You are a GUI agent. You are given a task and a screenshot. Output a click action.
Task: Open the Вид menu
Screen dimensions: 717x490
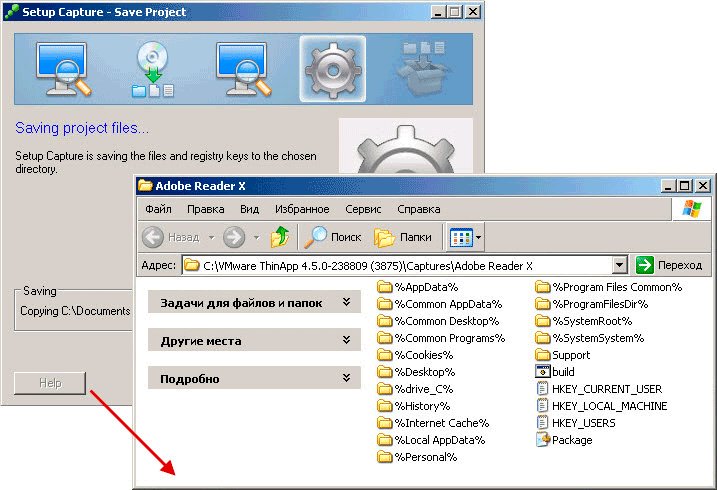point(249,209)
